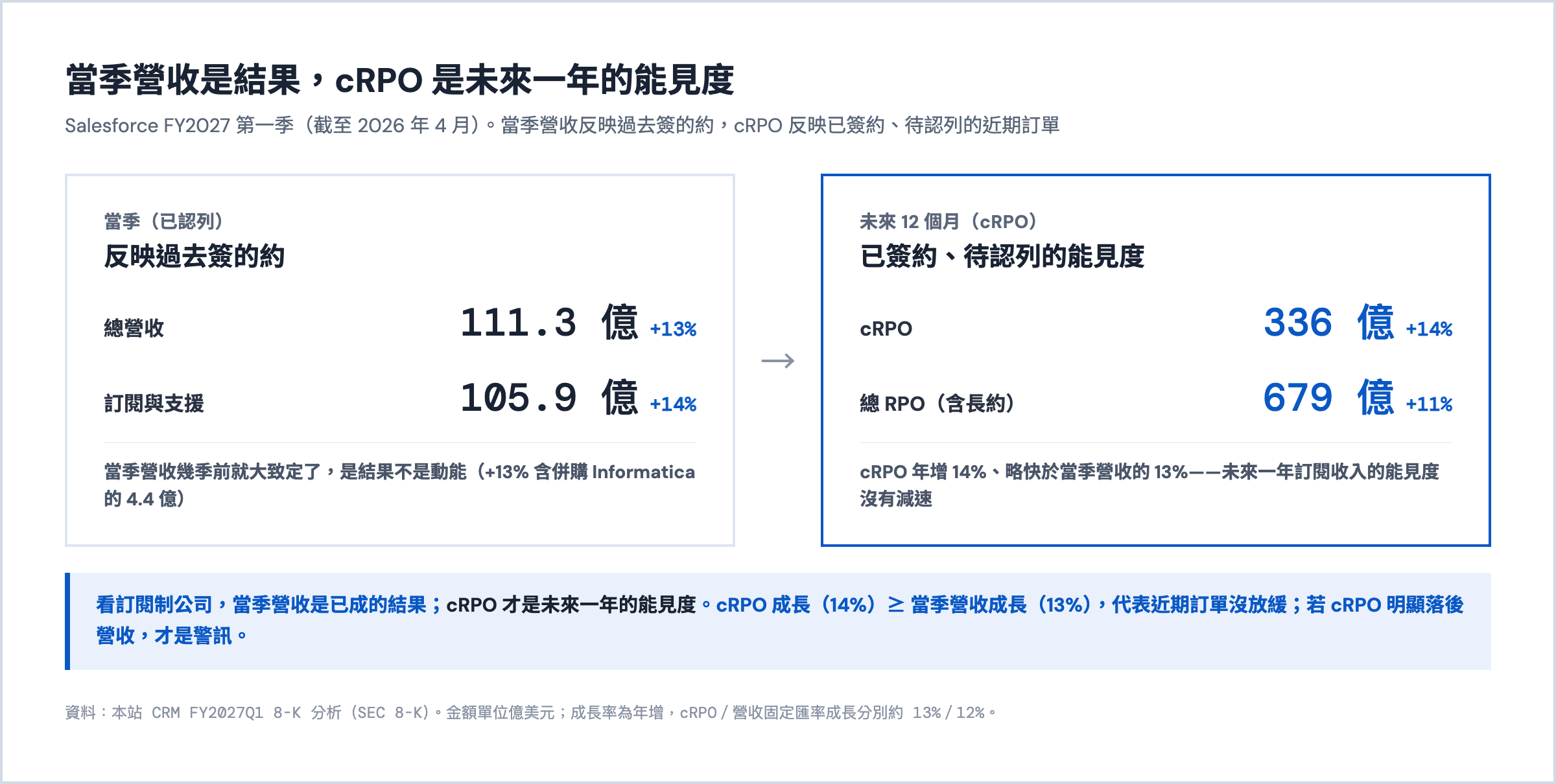The height and width of the screenshot is (784, 1556).
Task: Click the row label 訂閱與支援
Action: (x=154, y=404)
